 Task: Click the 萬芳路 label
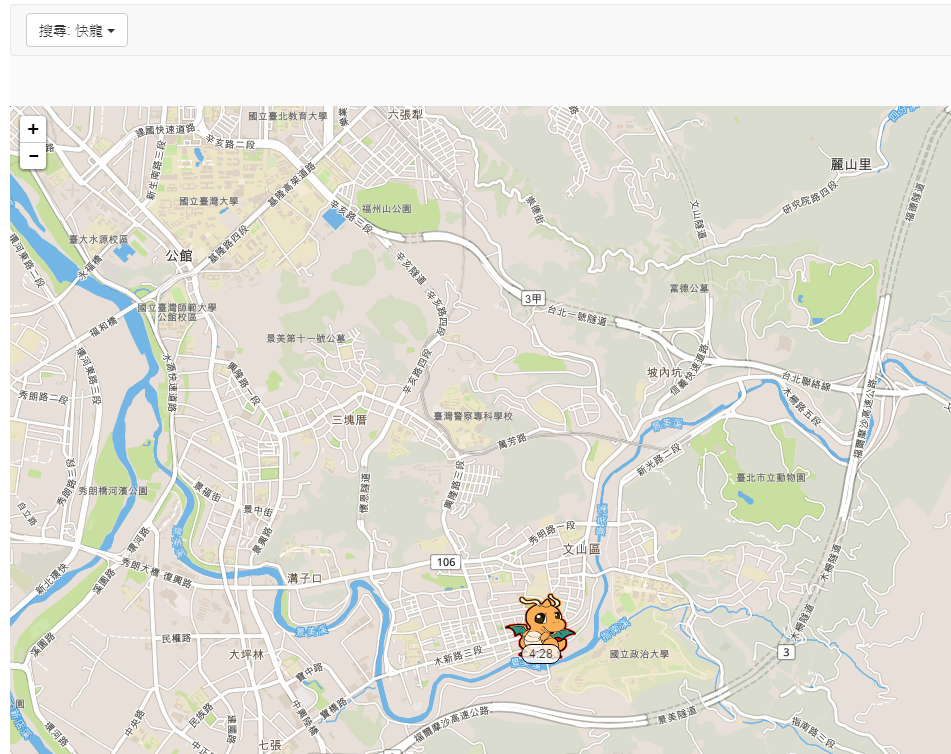[512, 441]
